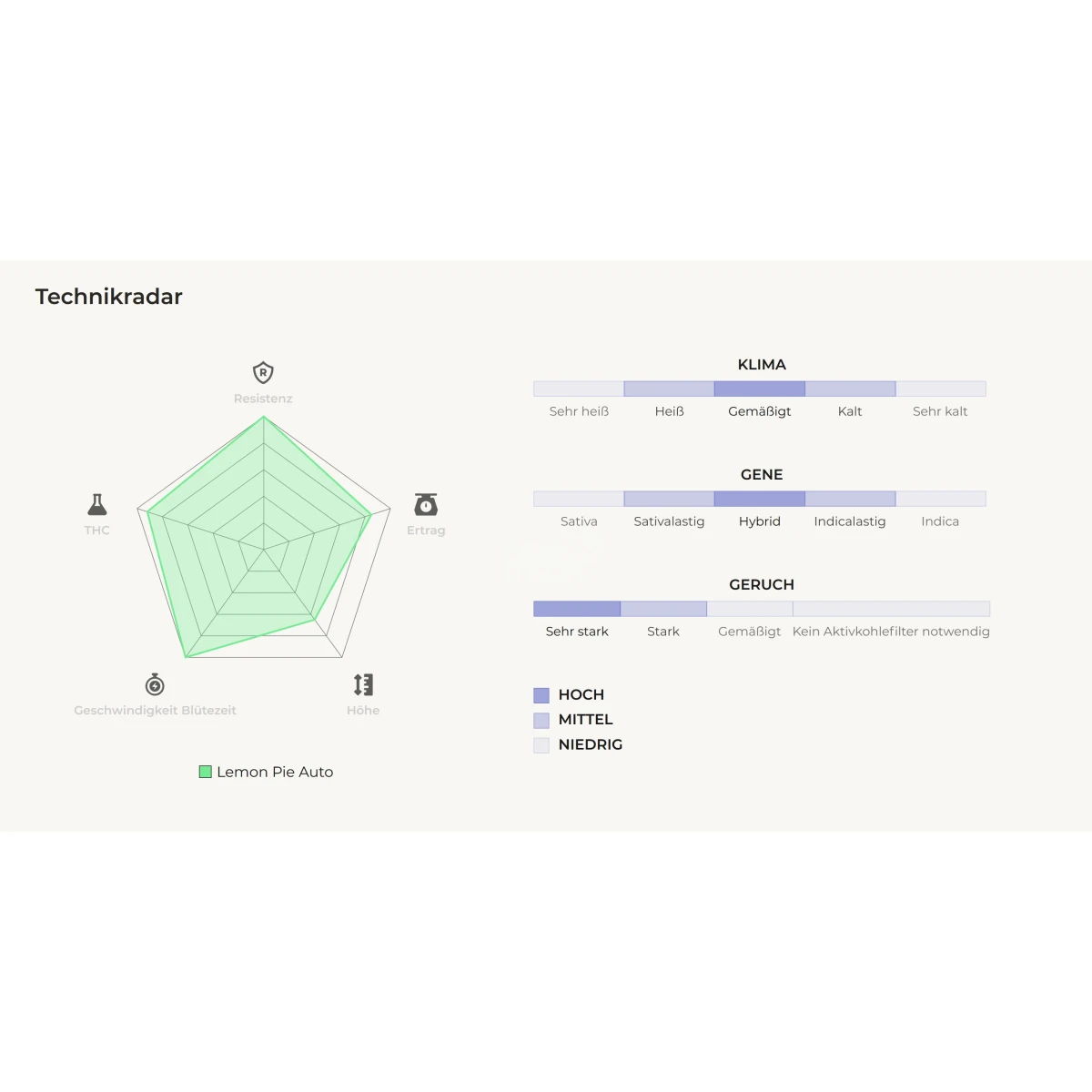Click the NIEDRIG legend color swatch
1092x1092 pixels.
[x=541, y=745]
